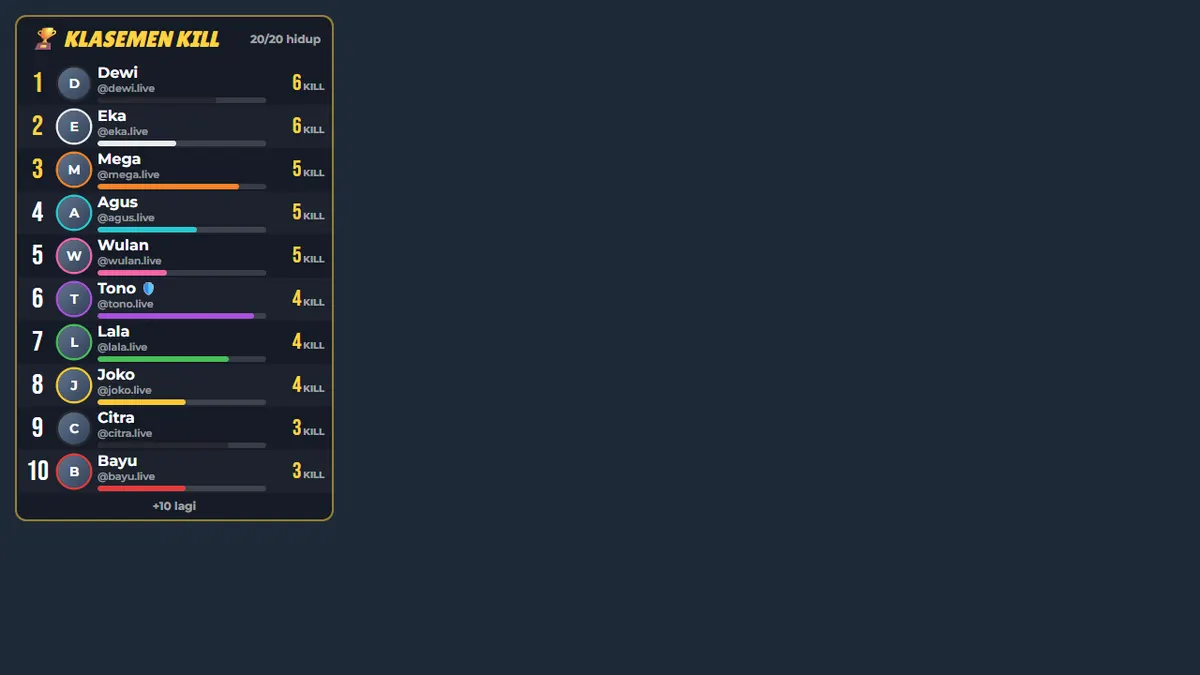Open the @citra.live handle
The height and width of the screenshot is (675, 1200).
point(125,433)
